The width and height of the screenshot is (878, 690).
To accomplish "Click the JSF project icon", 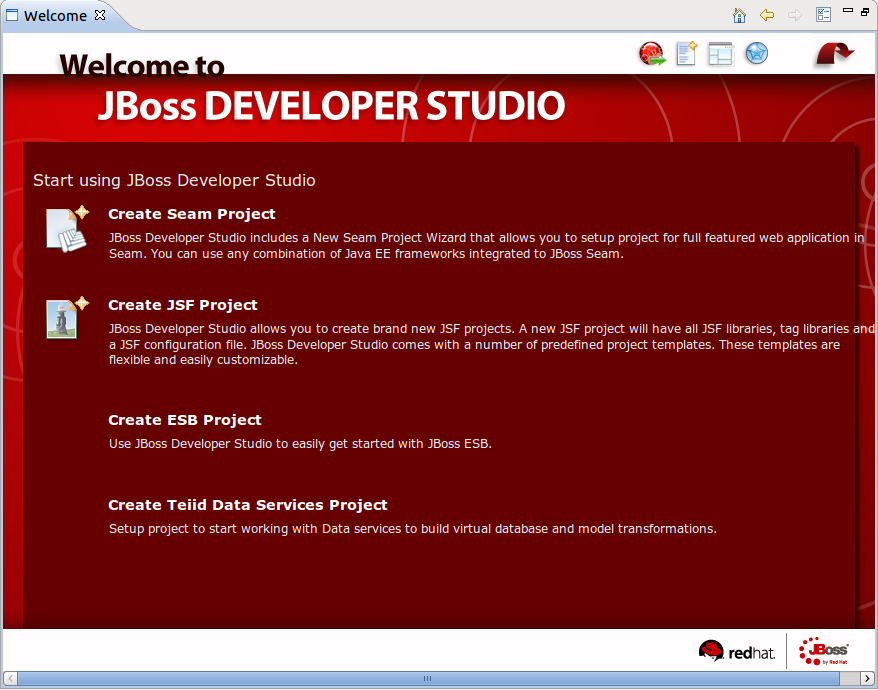I will 67,318.
